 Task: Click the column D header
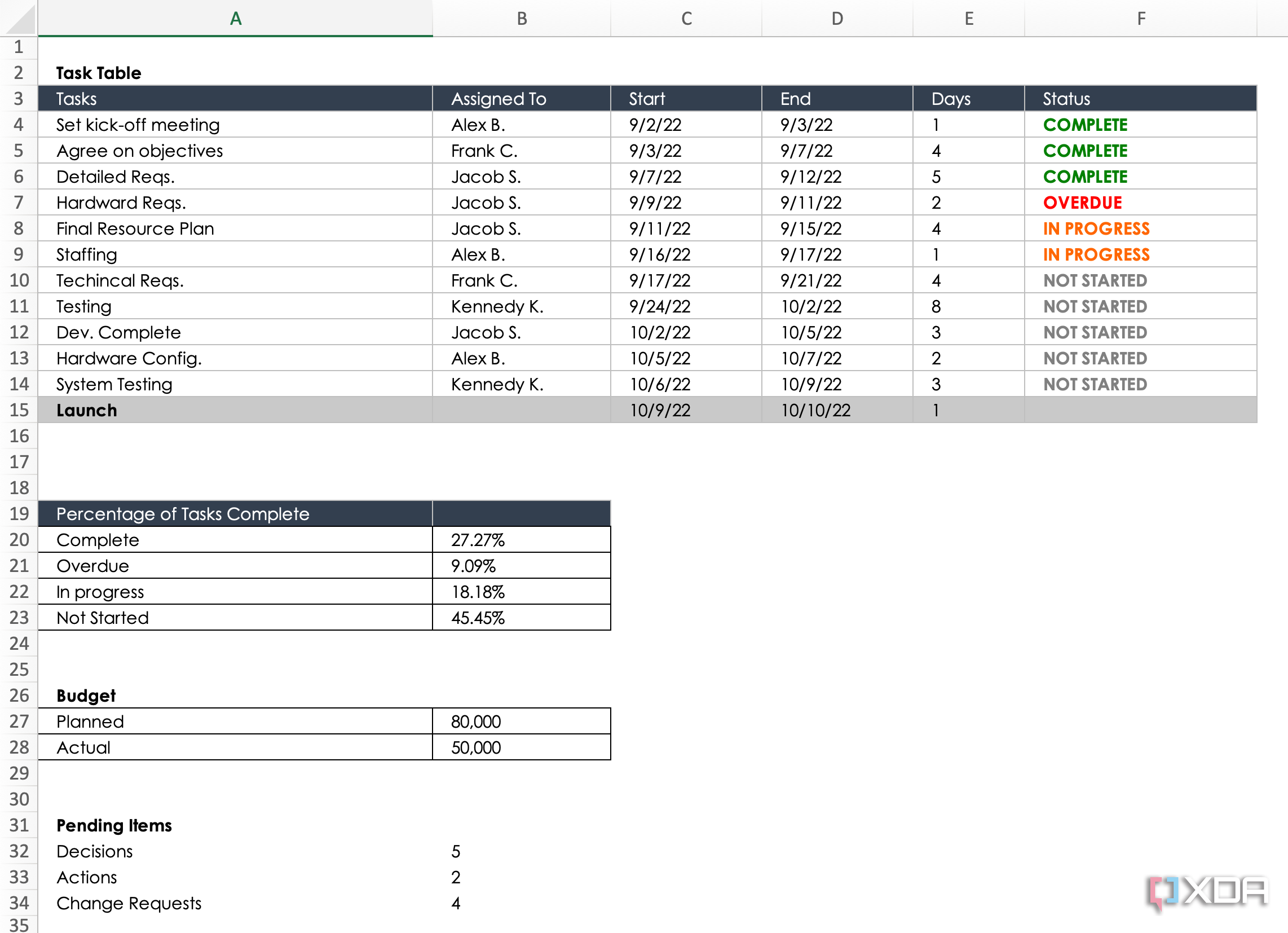[x=836, y=18]
